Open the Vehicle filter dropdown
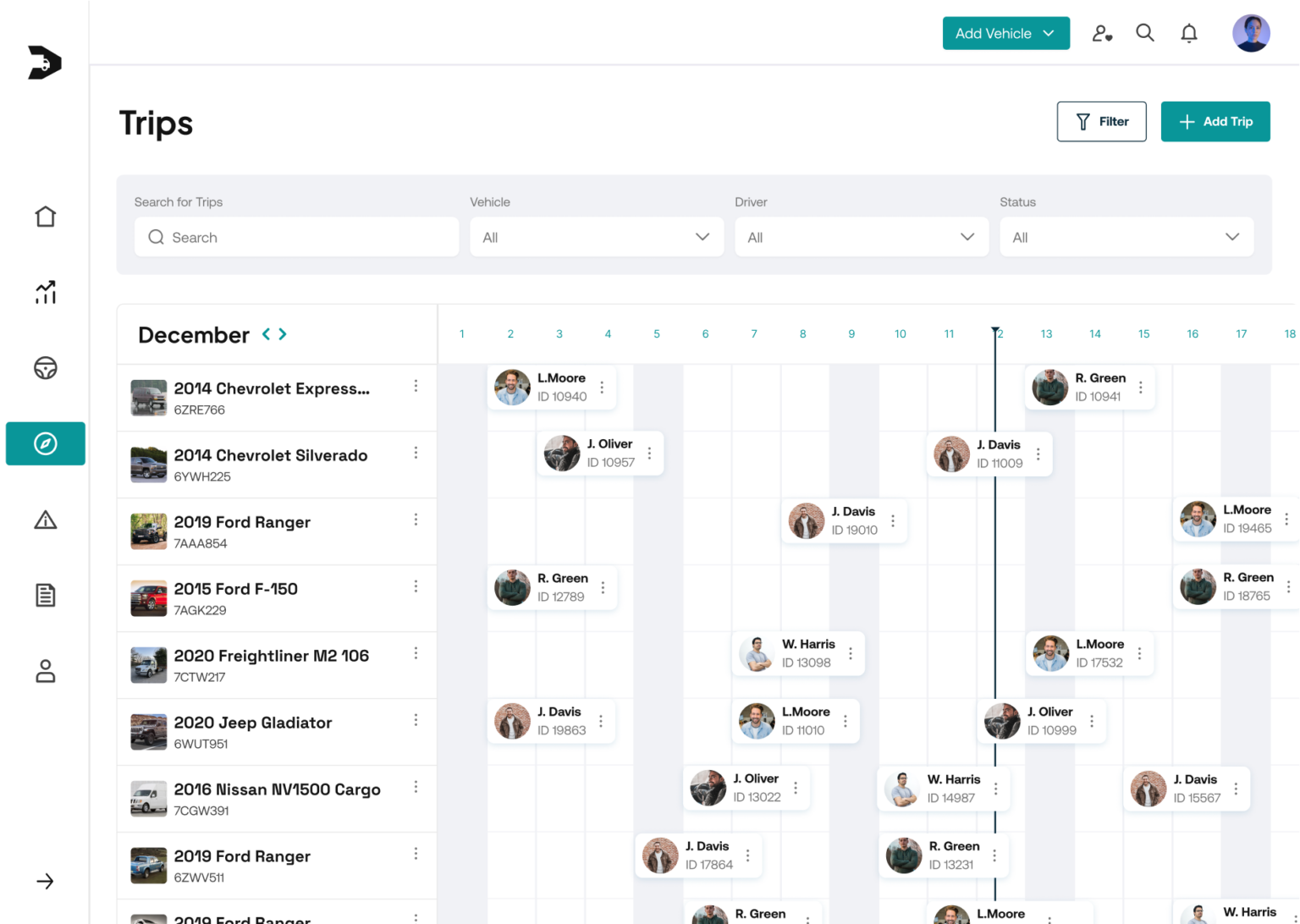 click(x=597, y=237)
